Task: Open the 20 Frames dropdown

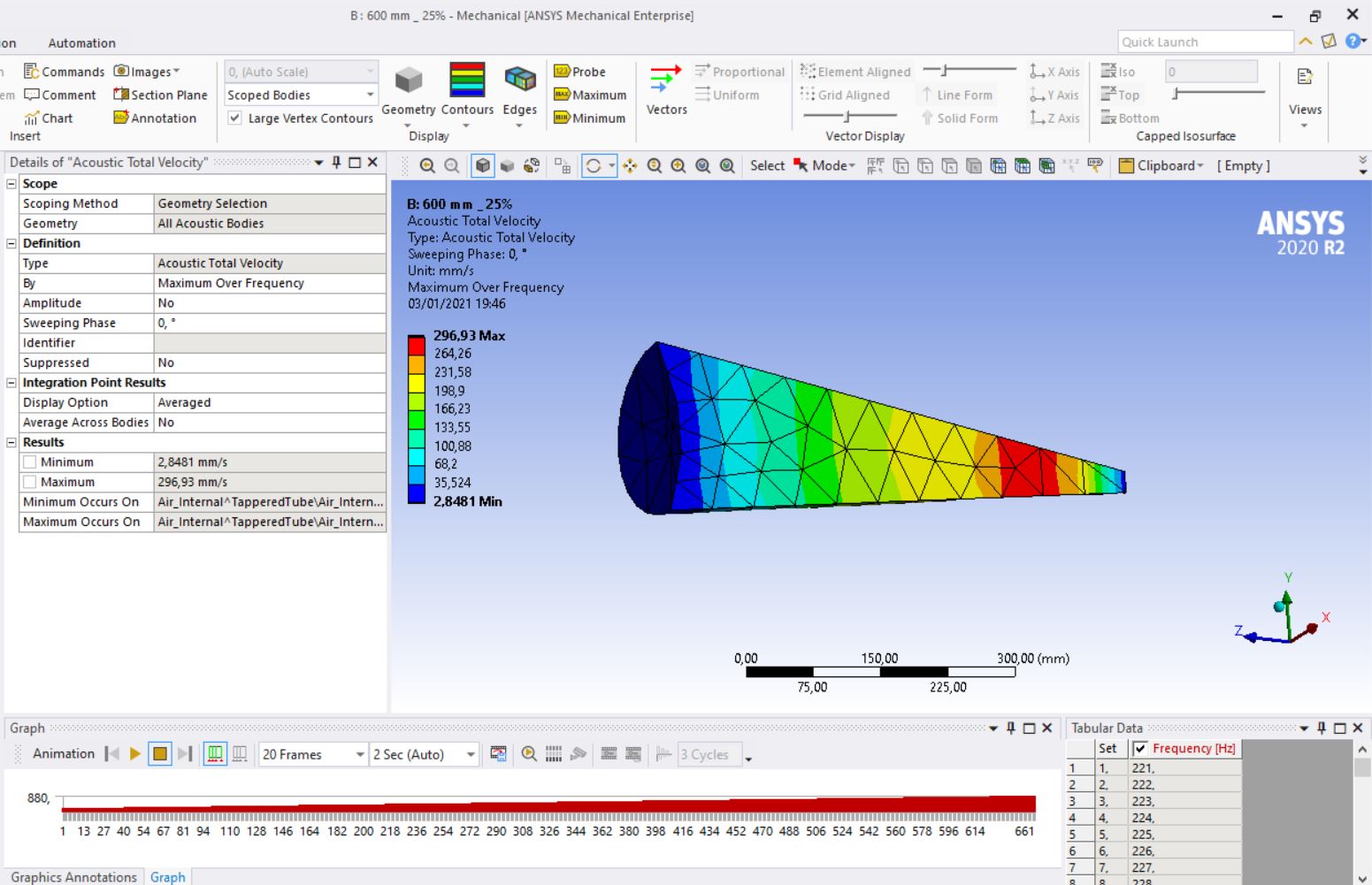Action: click(313, 754)
